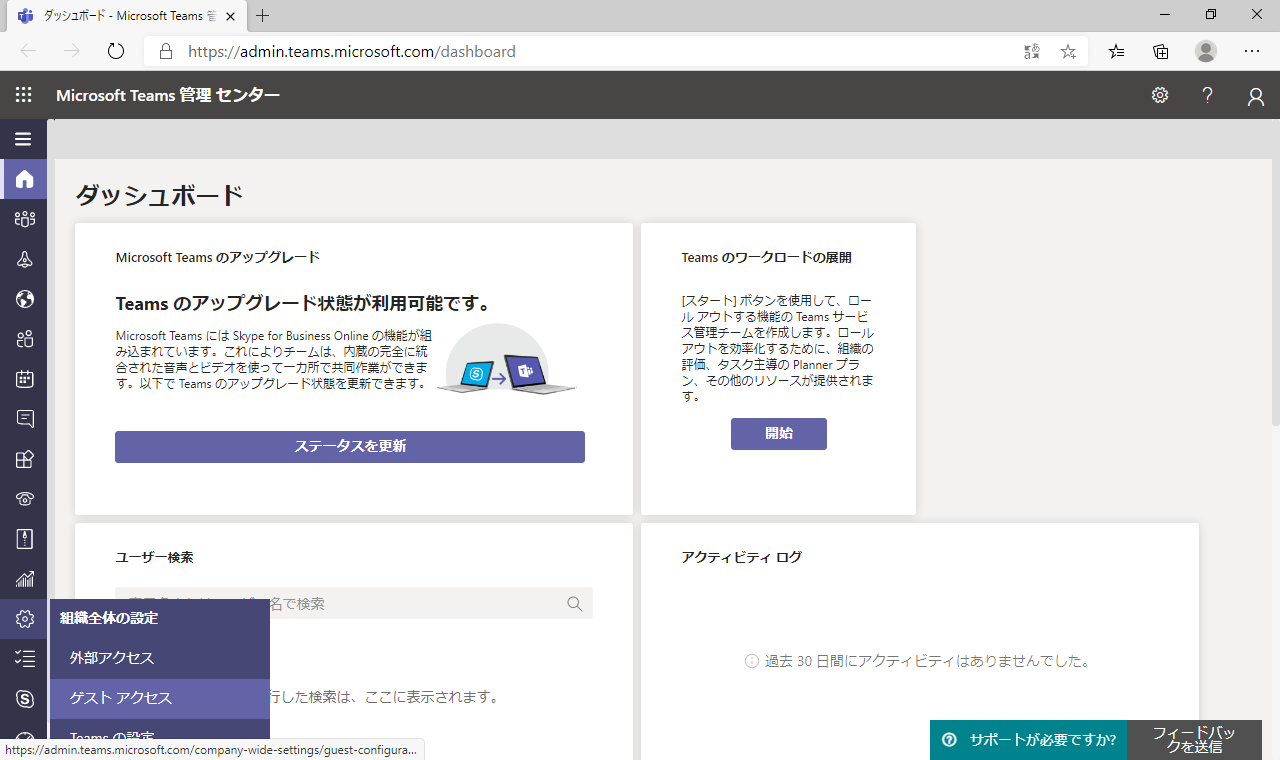This screenshot has width=1280, height=760.
Task: Open the browser Collections icon
Action: 1161,51
